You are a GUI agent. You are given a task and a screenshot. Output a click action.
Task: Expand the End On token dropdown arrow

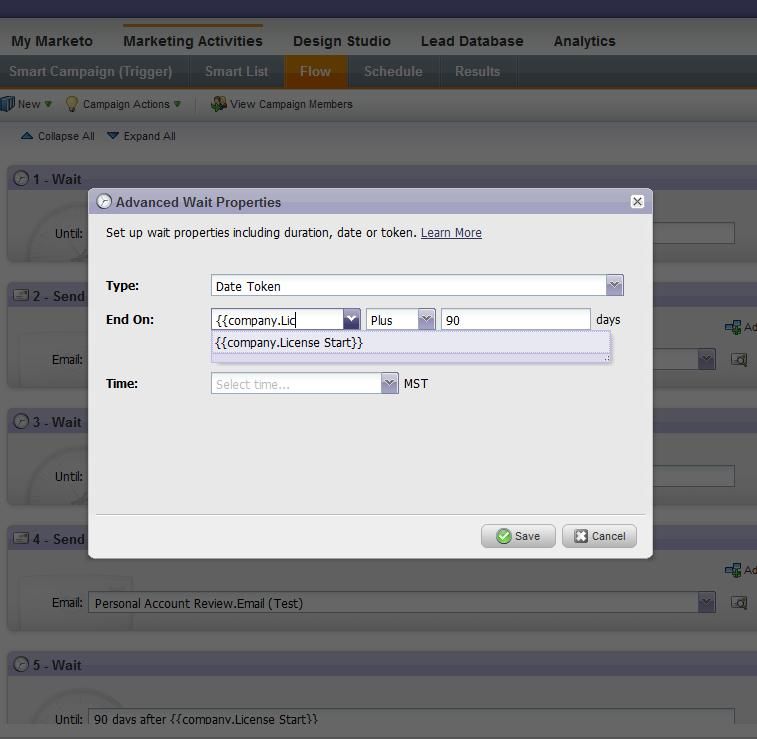pos(351,320)
